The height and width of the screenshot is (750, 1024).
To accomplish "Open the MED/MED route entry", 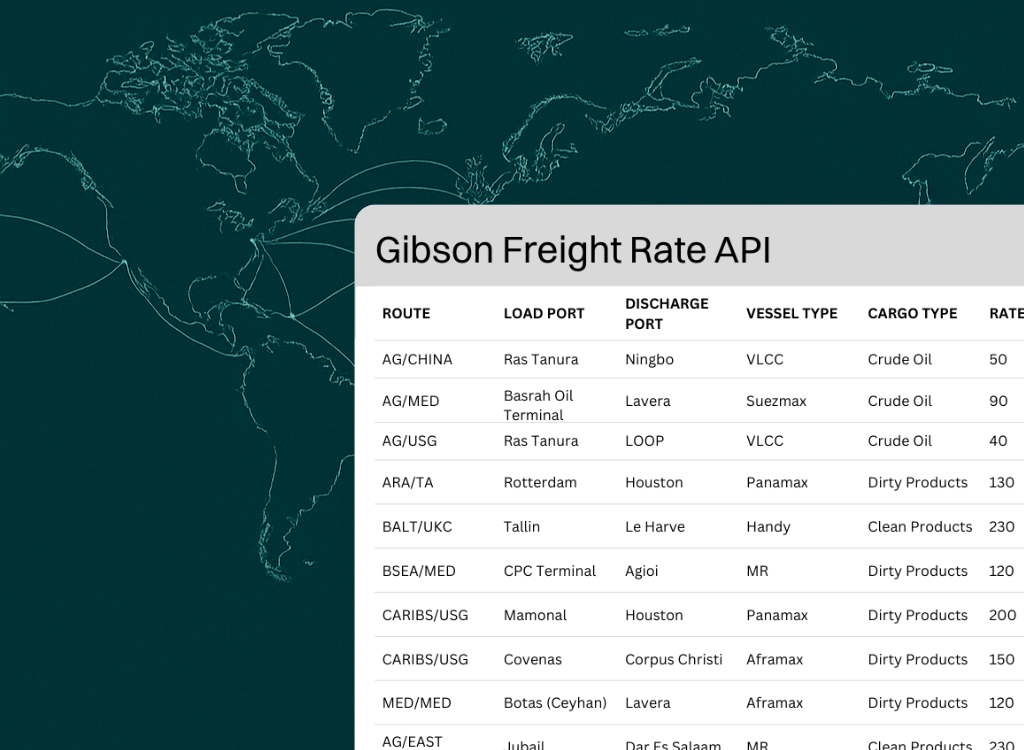I will (416, 703).
